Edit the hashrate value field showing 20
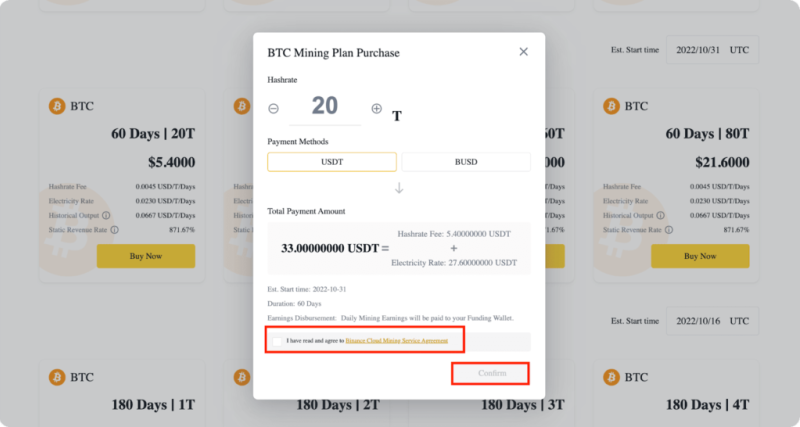 (x=325, y=109)
